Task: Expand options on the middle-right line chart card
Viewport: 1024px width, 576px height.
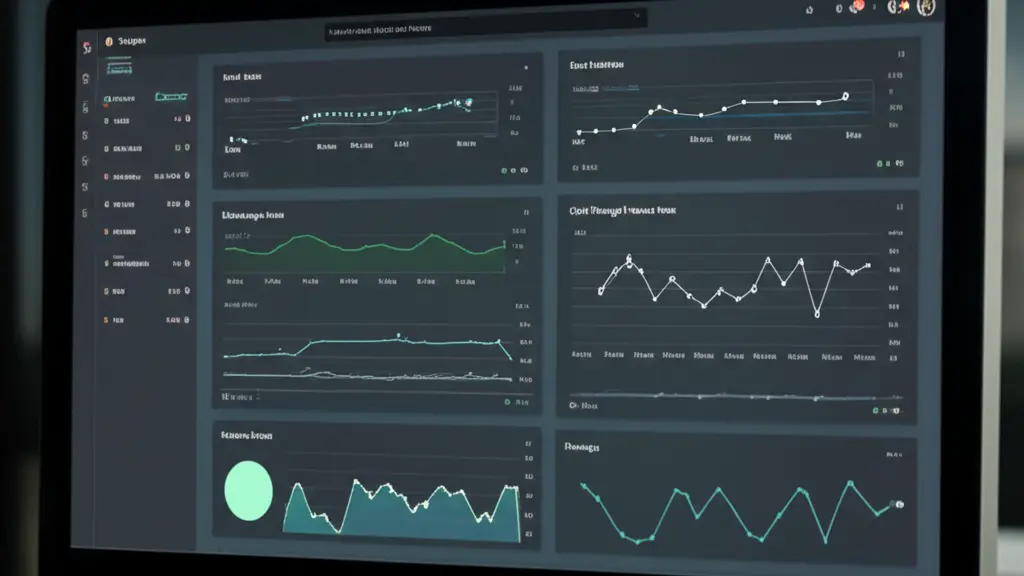Action: [x=901, y=207]
